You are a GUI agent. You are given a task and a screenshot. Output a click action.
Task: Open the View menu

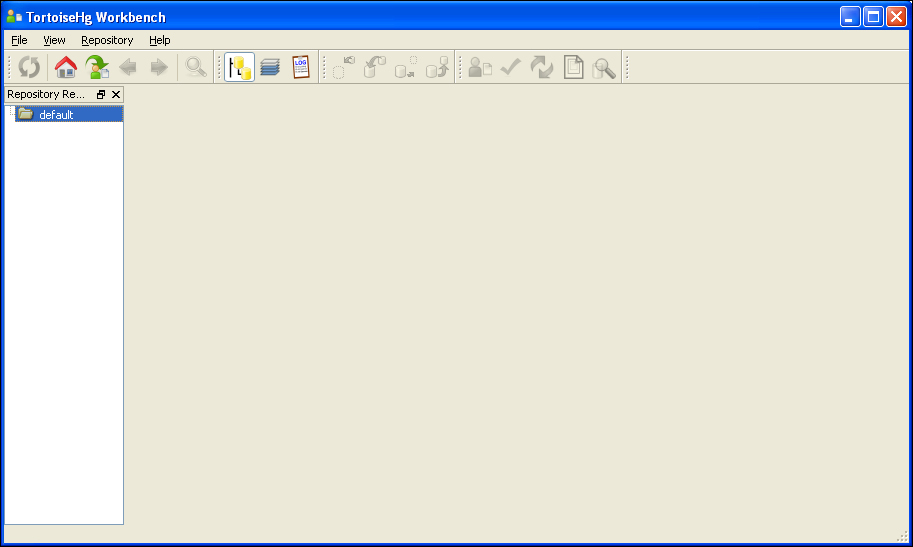click(54, 40)
